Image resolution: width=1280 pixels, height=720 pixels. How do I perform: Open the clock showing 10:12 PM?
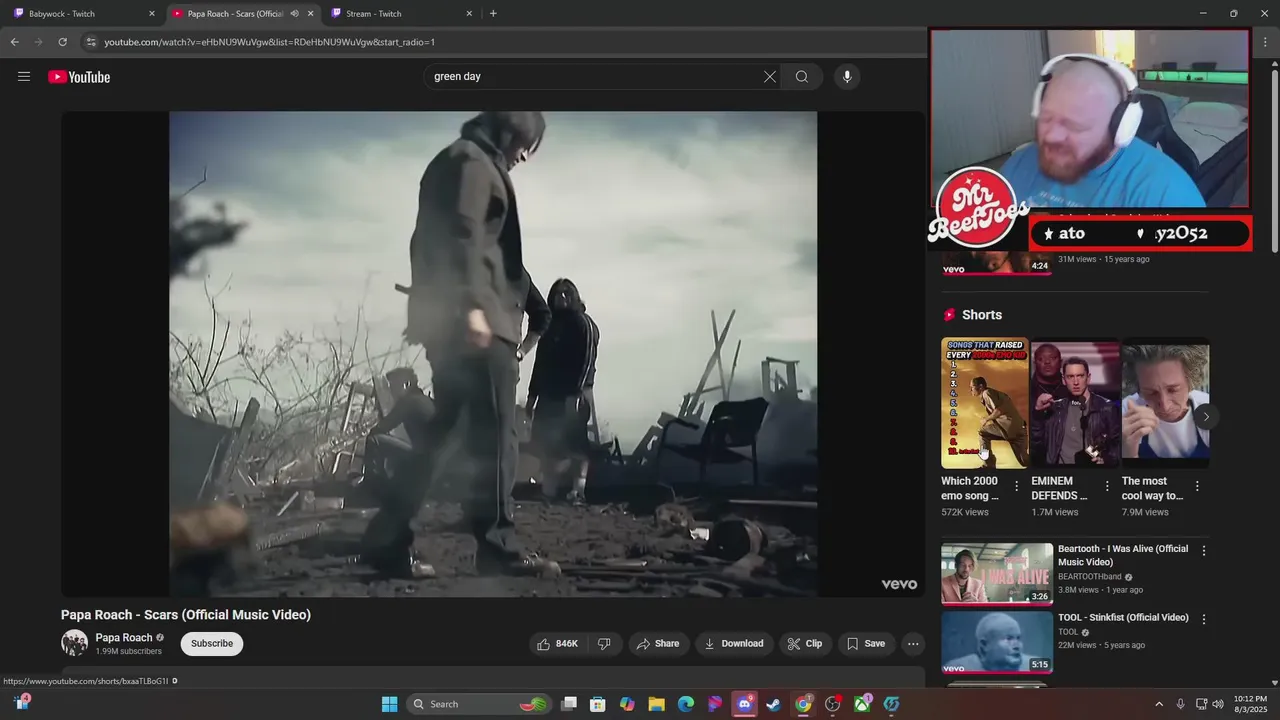pyautogui.click(x=1250, y=704)
